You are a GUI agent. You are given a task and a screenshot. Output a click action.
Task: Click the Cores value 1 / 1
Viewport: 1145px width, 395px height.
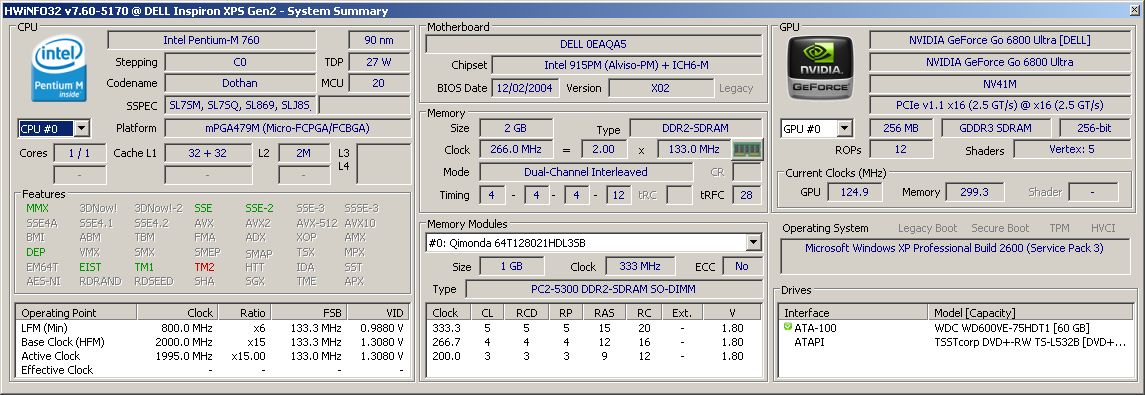pos(80,153)
